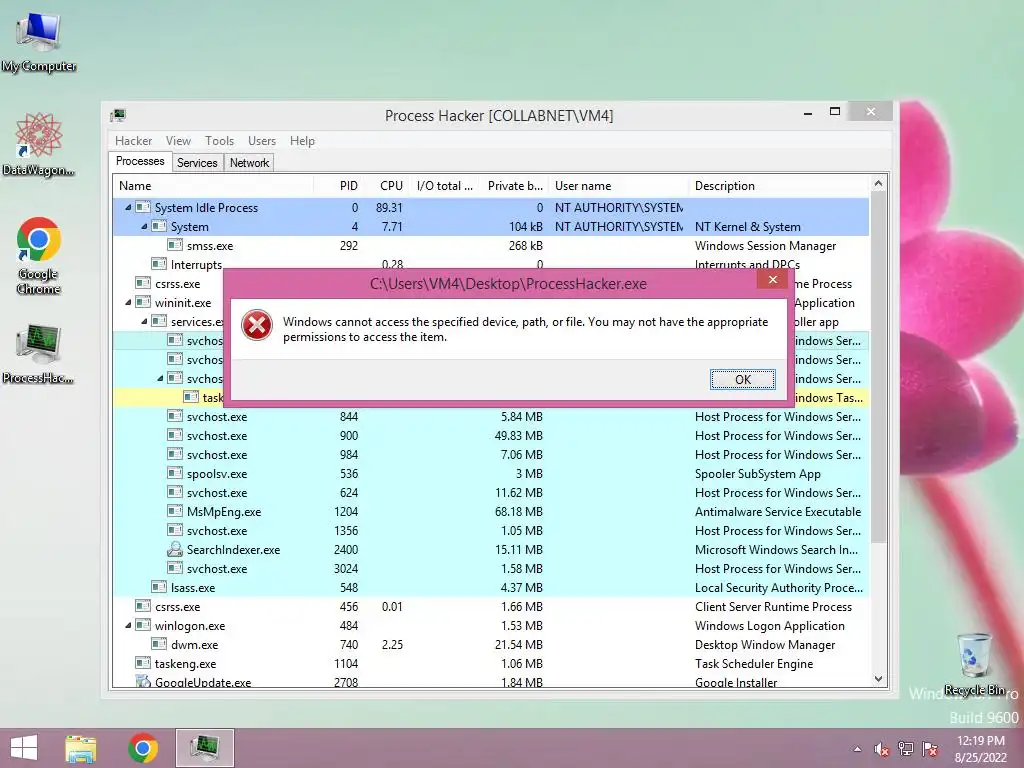Click the process list vertical scrollbar thumb
Screen dimensions: 1024x768
(x=878, y=368)
